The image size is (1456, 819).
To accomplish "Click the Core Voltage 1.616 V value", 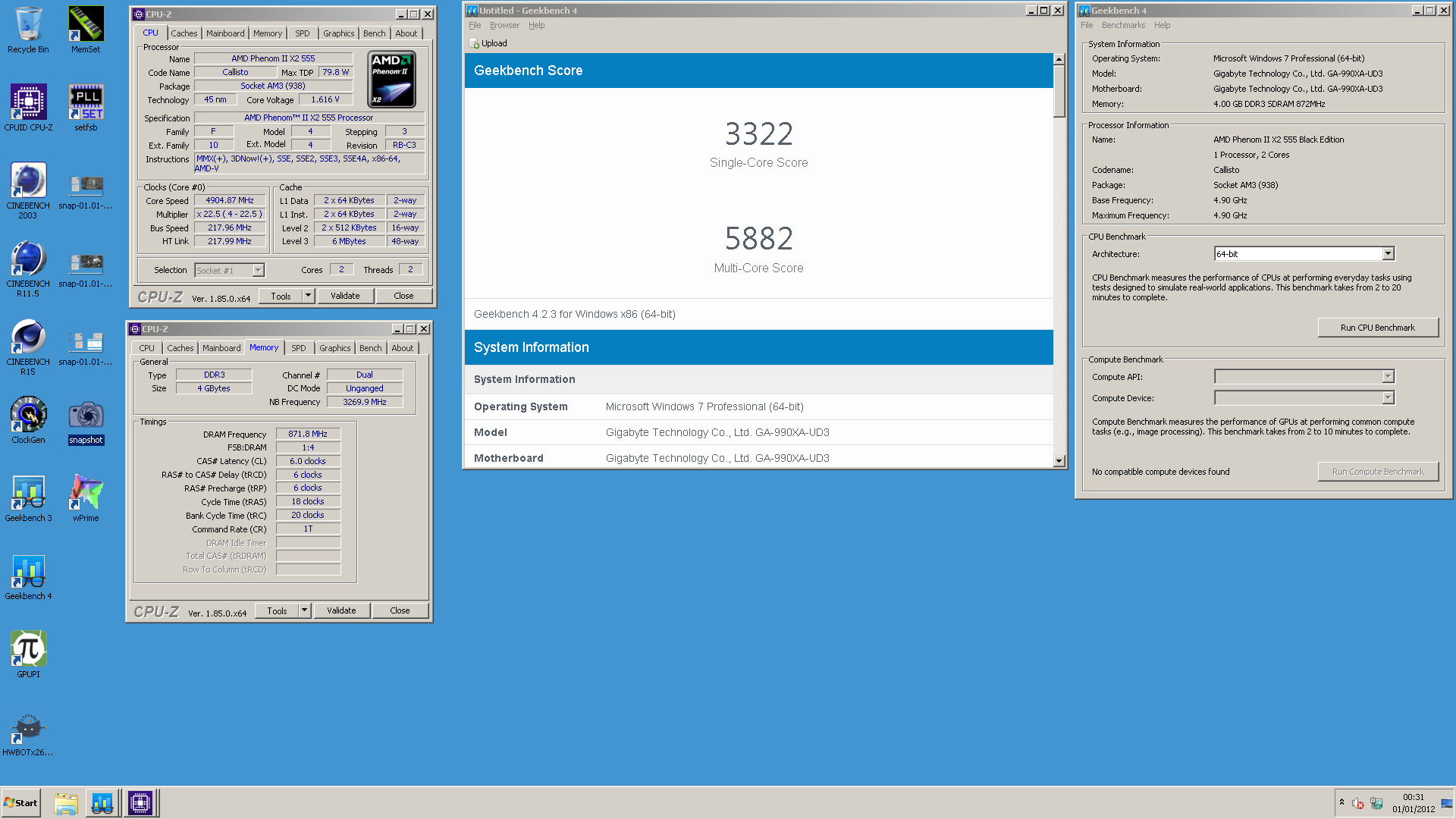I will pos(325,99).
